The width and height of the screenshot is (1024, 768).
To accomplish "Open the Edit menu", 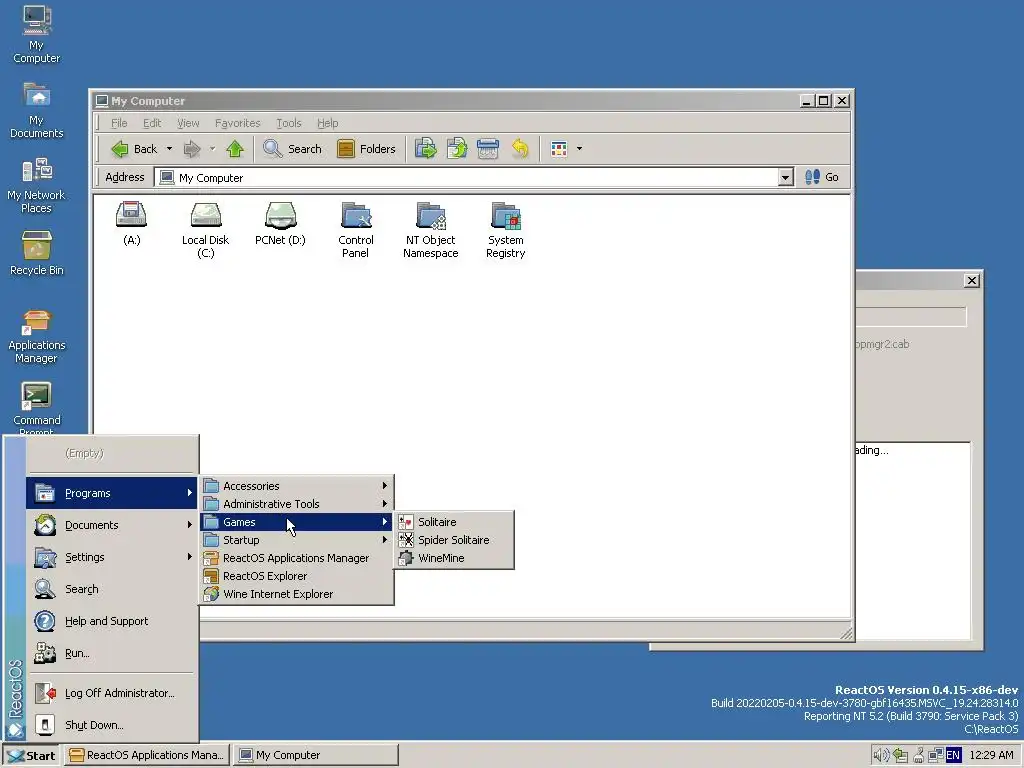I will 152,123.
